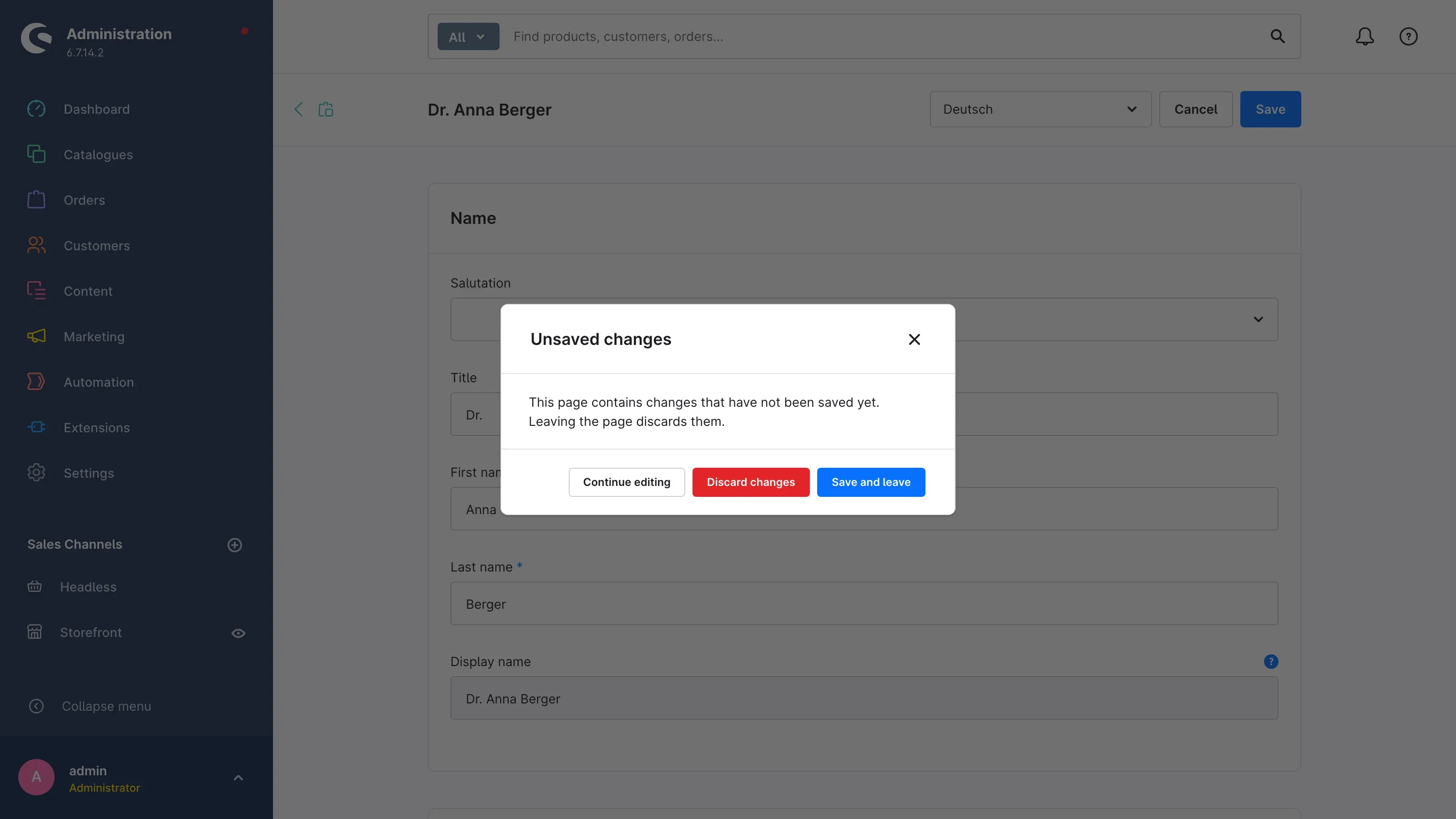Image resolution: width=1456 pixels, height=819 pixels.
Task: Click the Dr. Anna Berger page heading
Action: [490, 109]
